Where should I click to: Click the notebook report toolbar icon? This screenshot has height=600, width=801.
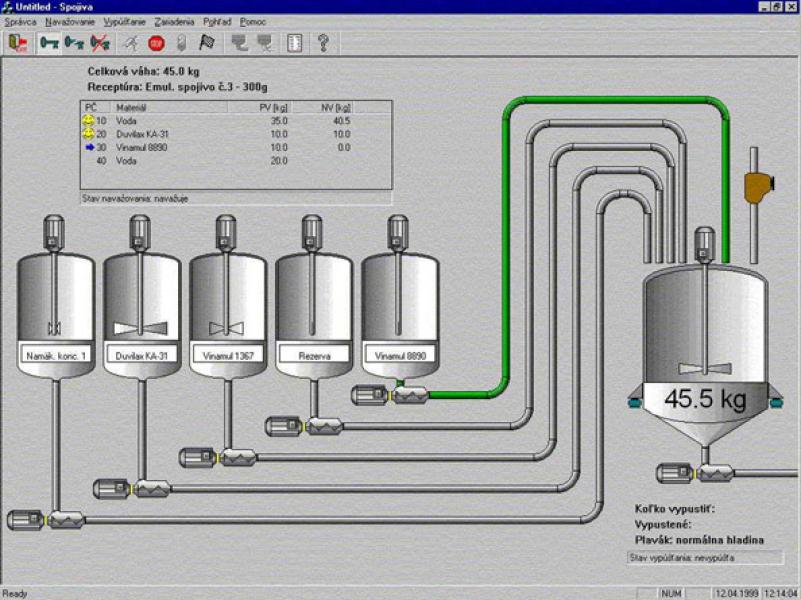pyautogui.click(x=295, y=43)
